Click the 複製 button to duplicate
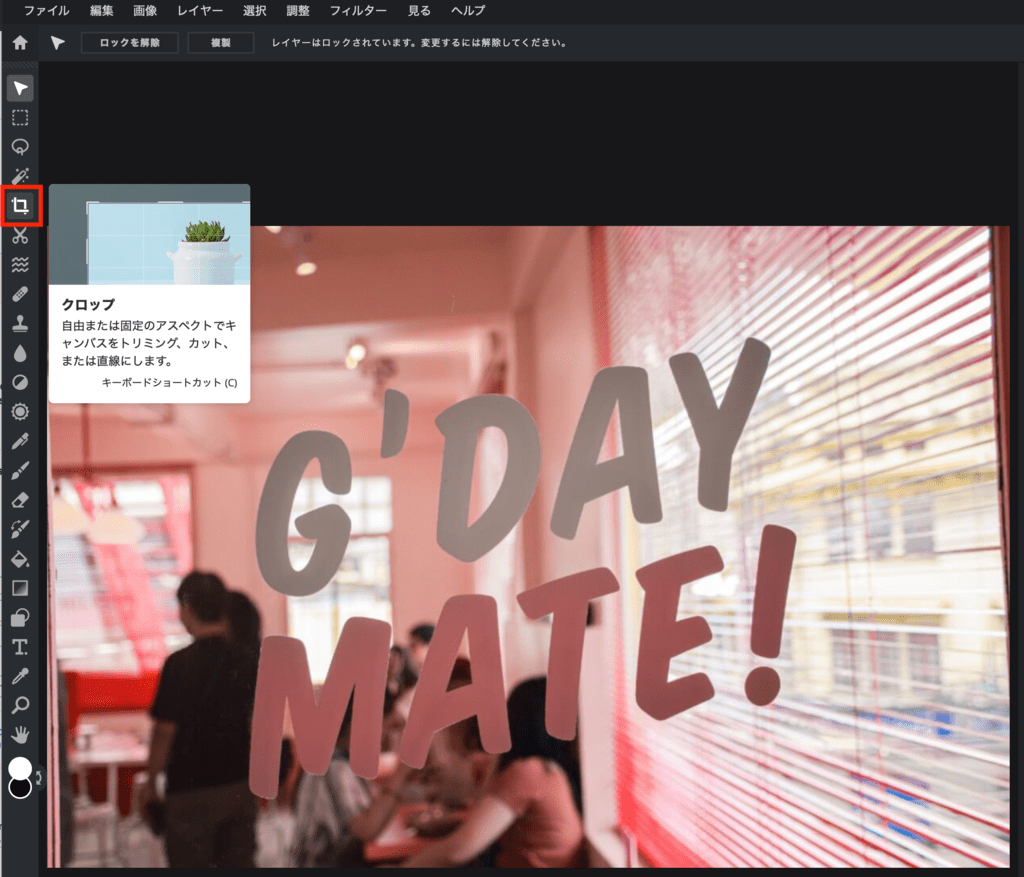Image resolution: width=1024 pixels, height=877 pixels. pyautogui.click(x=220, y=43)
